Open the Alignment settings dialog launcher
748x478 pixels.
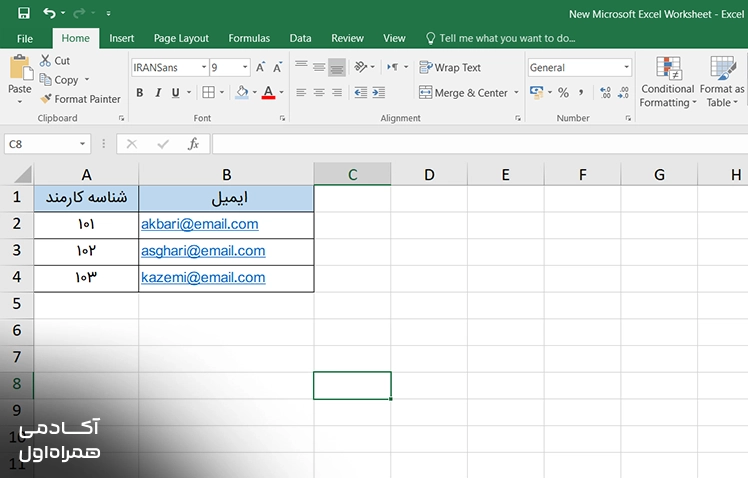tap(518, 118)
